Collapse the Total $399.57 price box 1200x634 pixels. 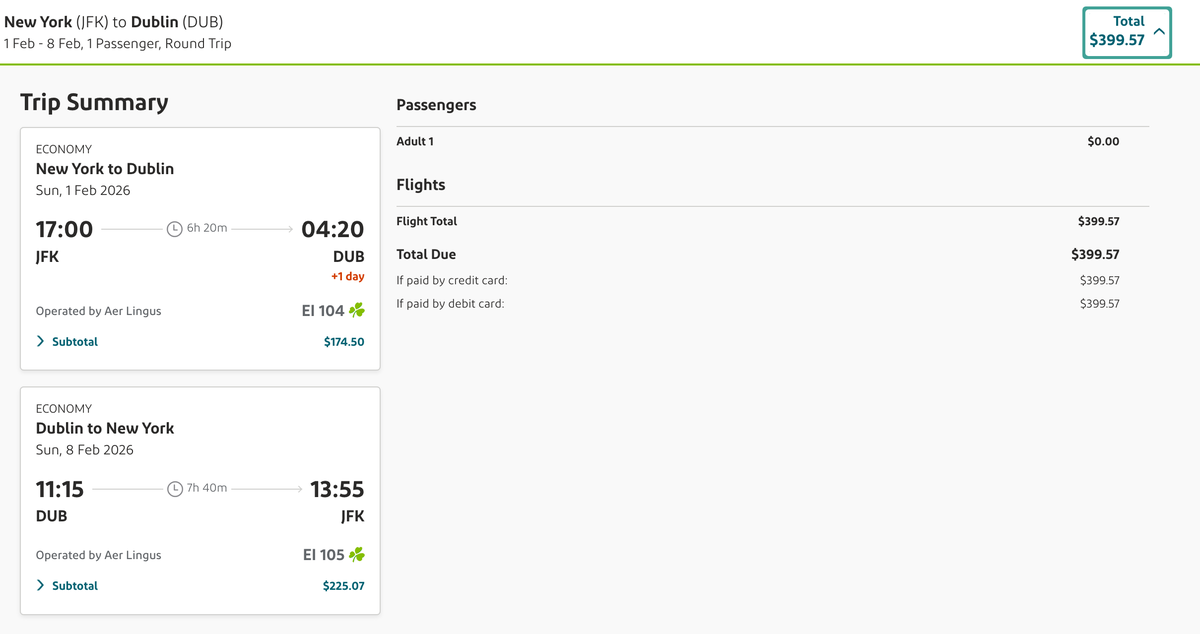(1158, 31)
